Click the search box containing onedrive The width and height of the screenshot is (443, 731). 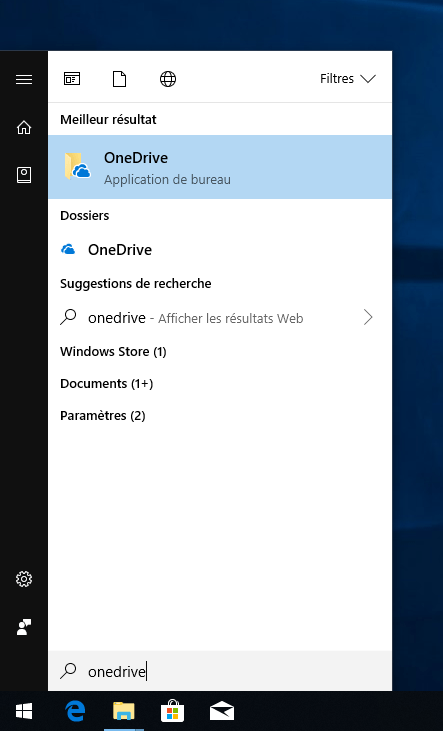(x=220, y=671)
